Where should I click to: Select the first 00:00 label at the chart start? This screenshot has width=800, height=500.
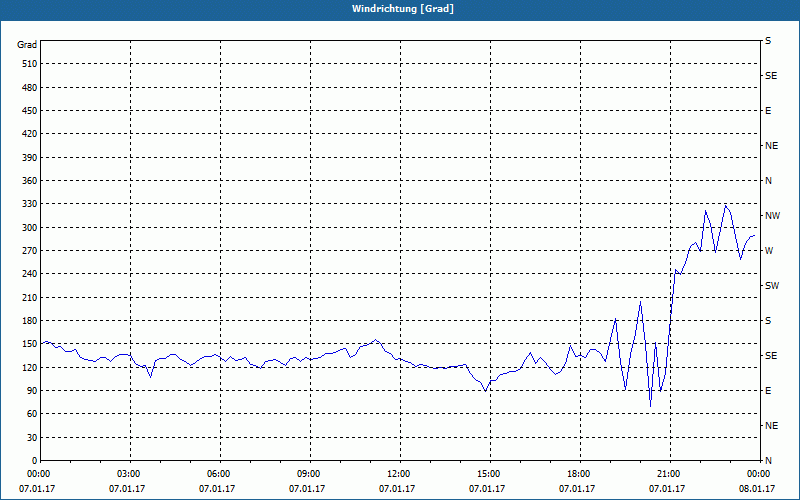click(40, 474)
